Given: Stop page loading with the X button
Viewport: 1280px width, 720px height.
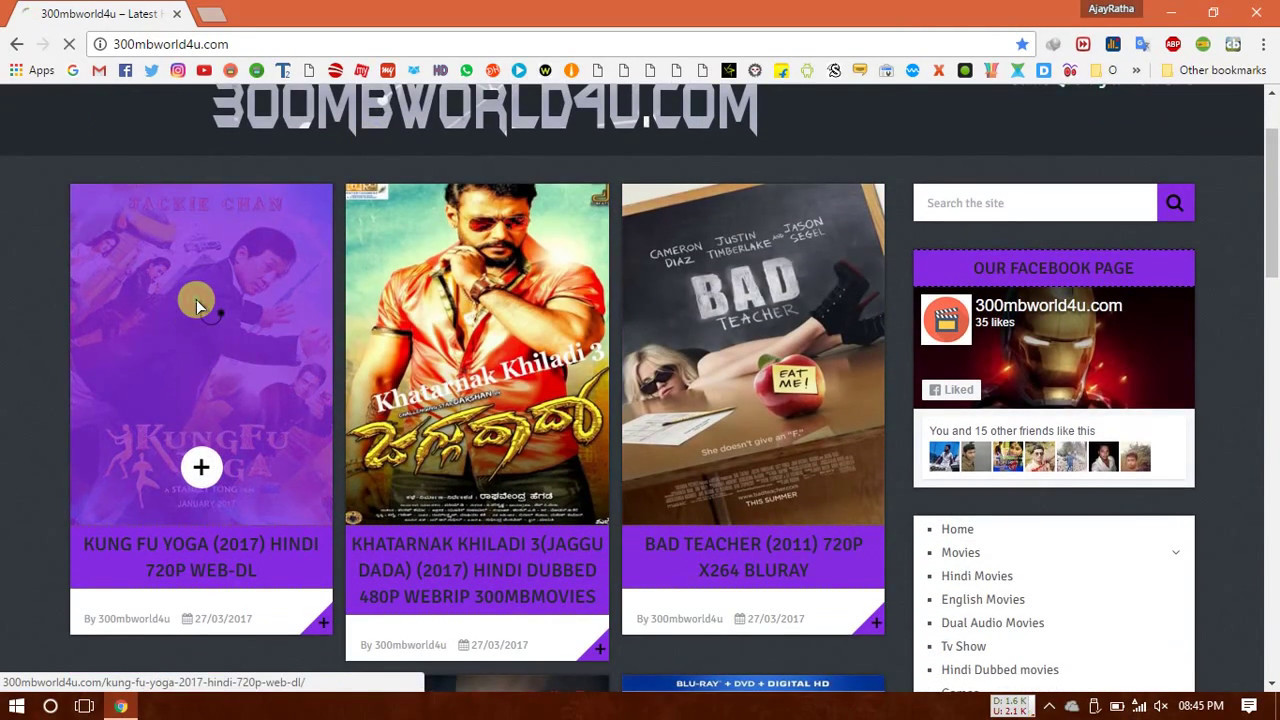Looking at the screenshot, I should tap(70, 44).
